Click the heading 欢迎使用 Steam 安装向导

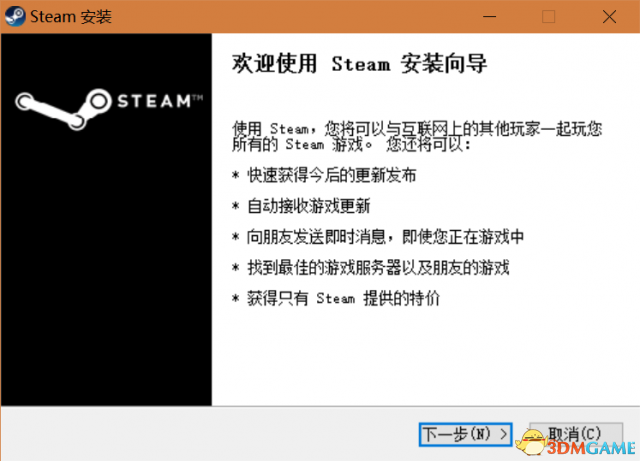(x=359, y=65)
